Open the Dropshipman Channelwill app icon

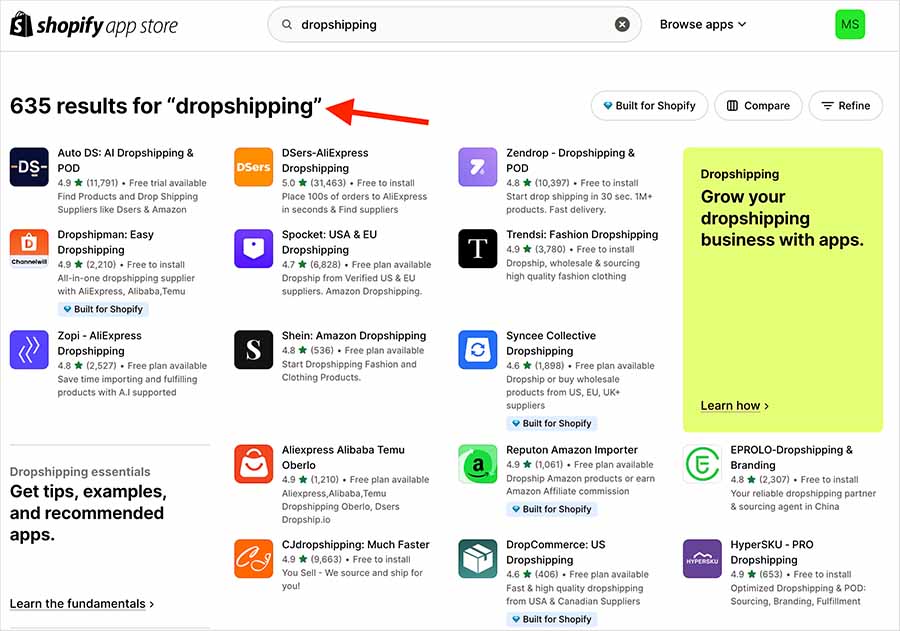coord(29,249)
